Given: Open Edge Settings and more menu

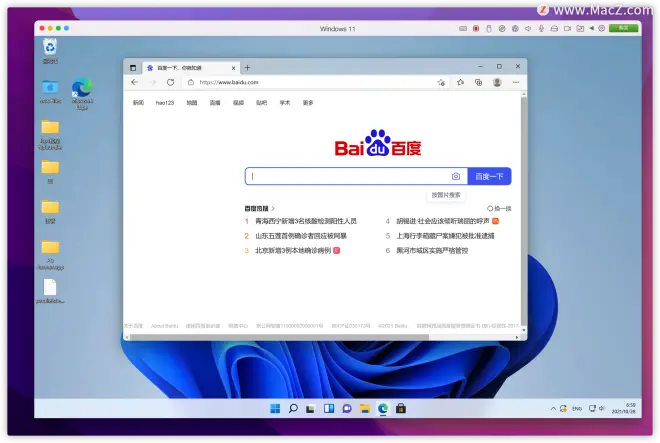Looking at the screenshot, I should pyautogui.click(x=516, y=82).
